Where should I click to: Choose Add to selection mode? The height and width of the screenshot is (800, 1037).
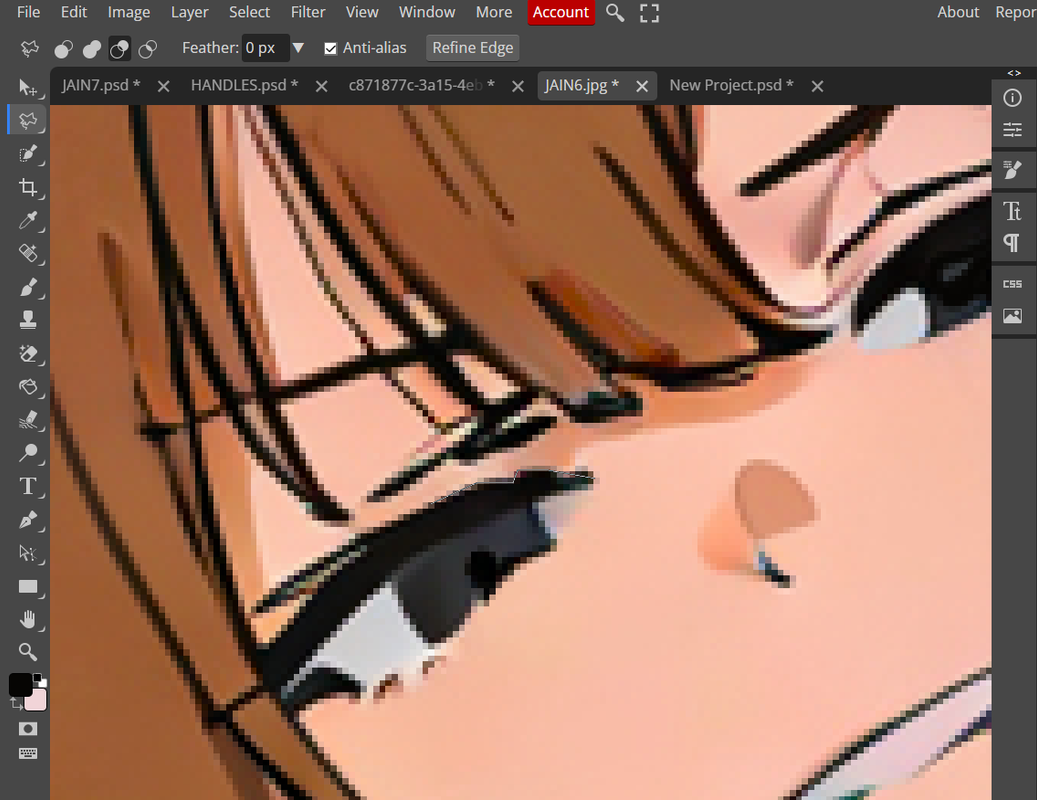point(91,49)
